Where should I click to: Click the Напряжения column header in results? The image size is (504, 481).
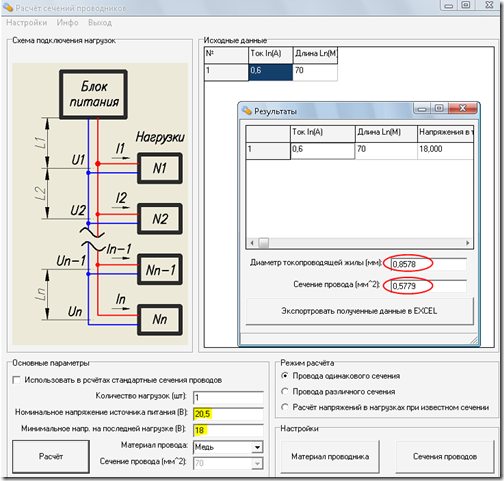point(445,134)
